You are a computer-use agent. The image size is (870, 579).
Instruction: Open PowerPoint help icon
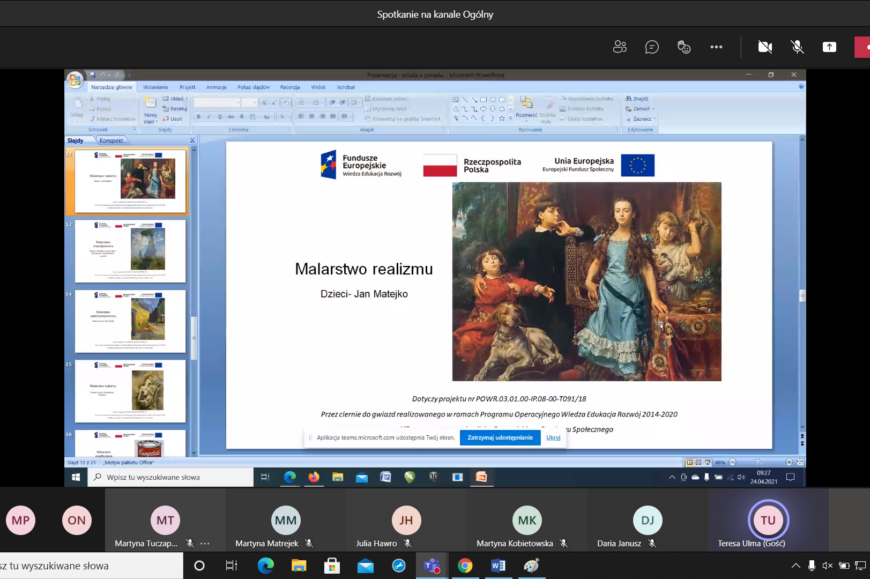[x=801, y=87]
